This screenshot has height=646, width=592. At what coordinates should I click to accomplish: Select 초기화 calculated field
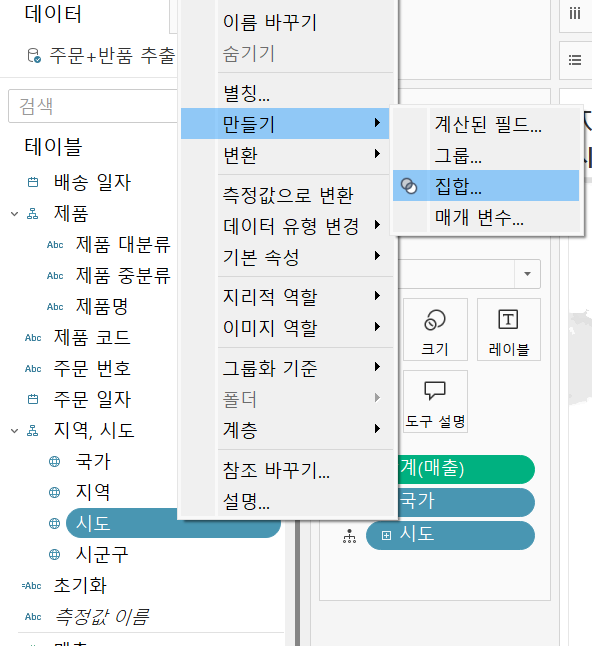pyautogui.click(x=80, y=586)
